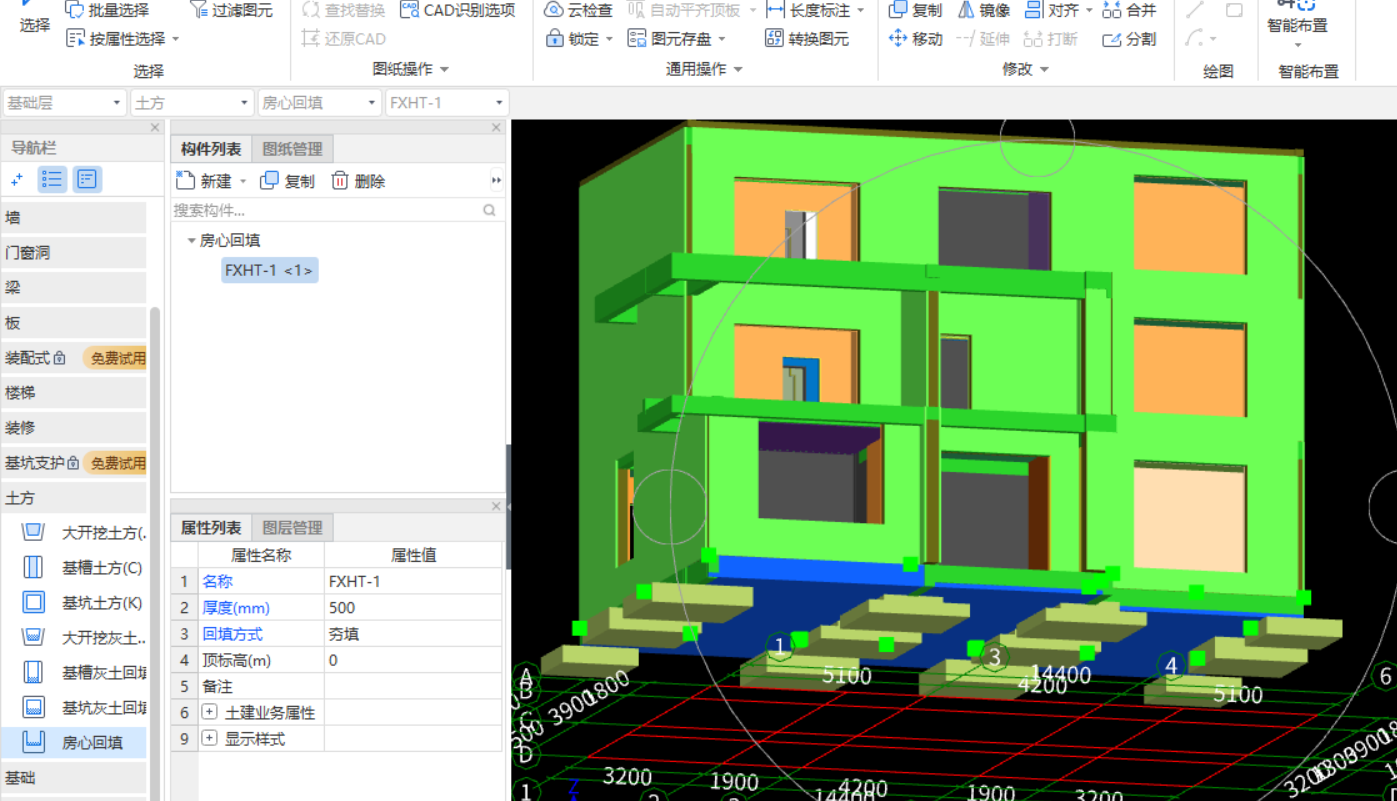The width and height of the screenshot is (1397, 801).
Task: Expand the 土建业务属性 property row
Action: click(209, 713)
